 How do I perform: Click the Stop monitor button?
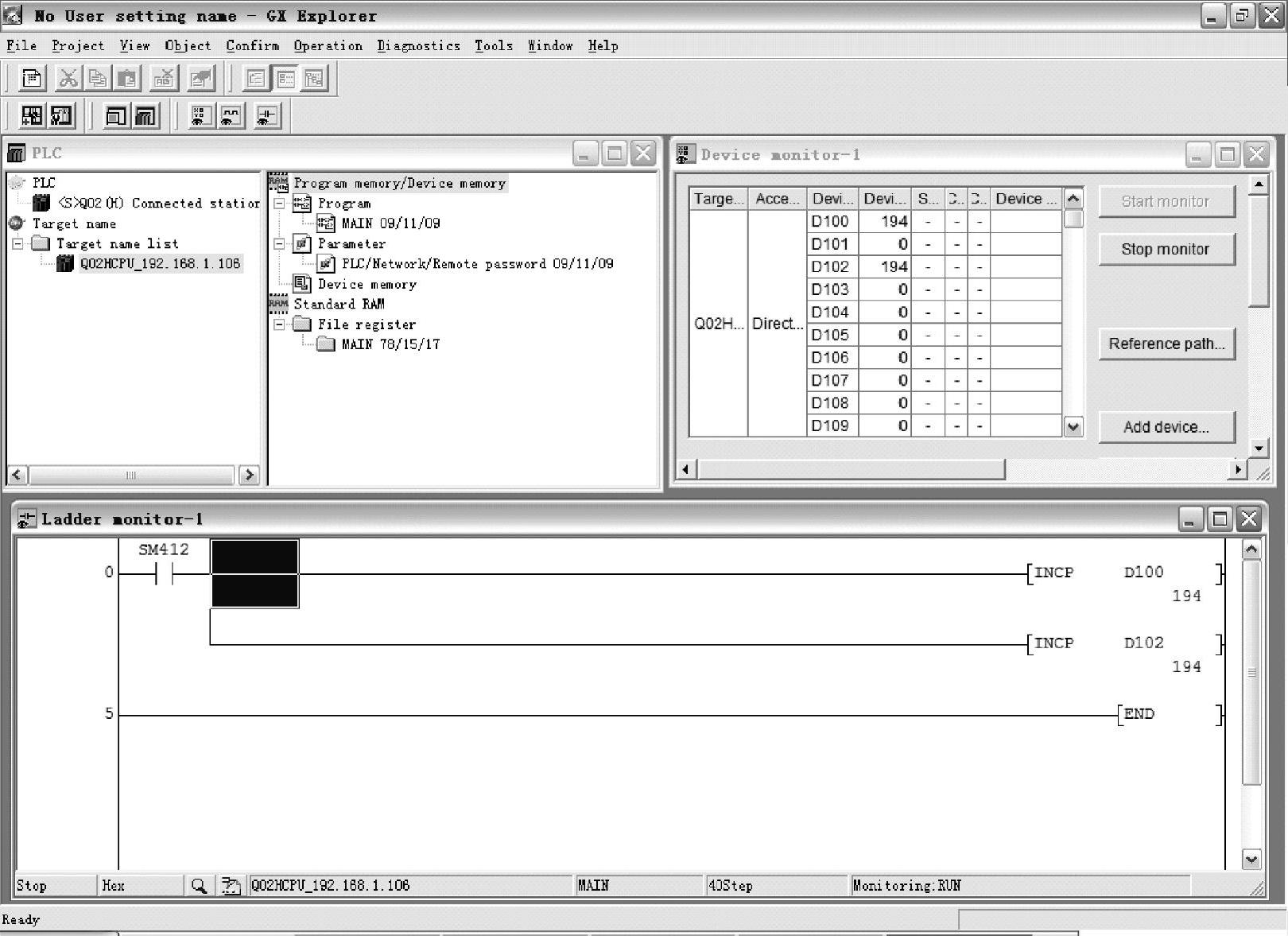(x=1166, y=249)
